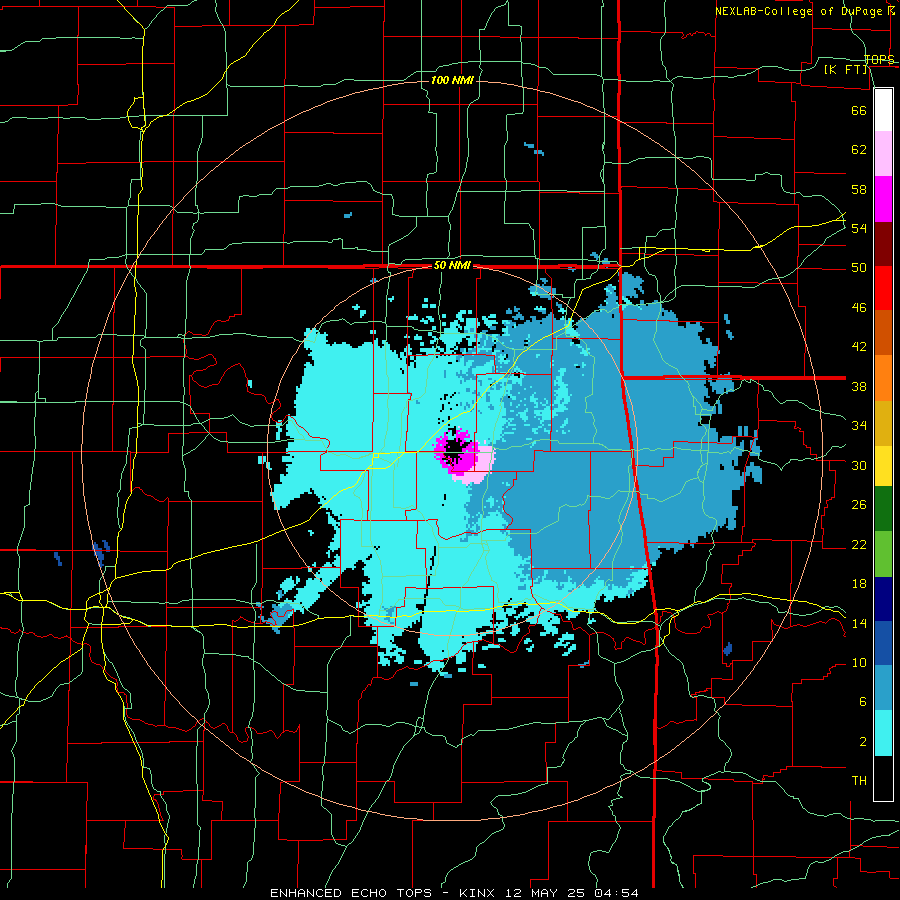This screenshot has width=900, height=900.
Task: Click the 50 NMI range ring label
Action: tap(452, 265)
